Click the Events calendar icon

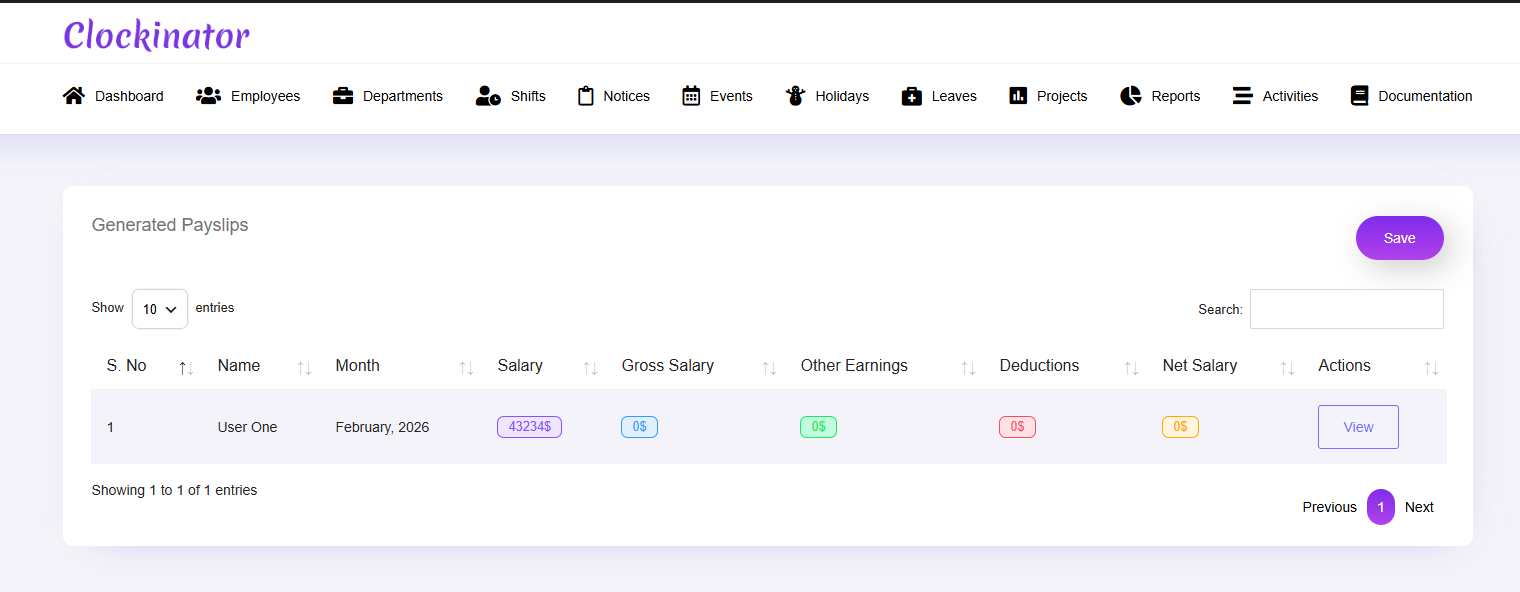pos(691,96)
